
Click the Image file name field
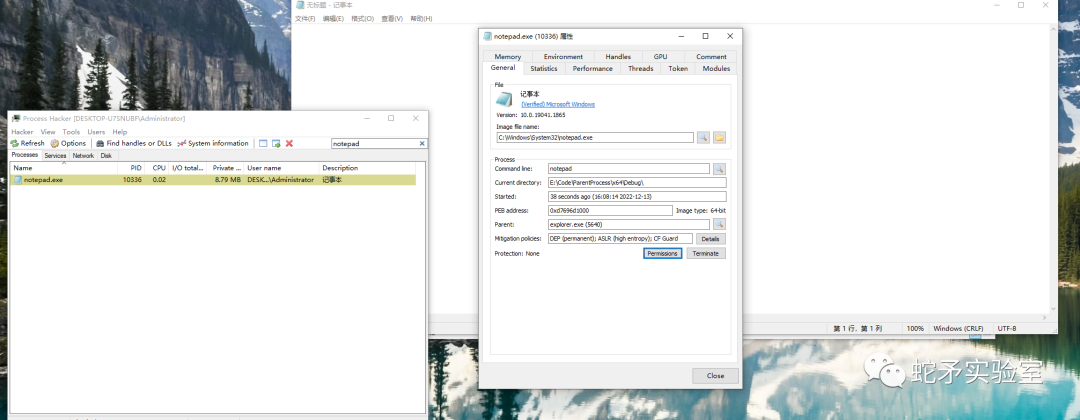tap(594, 138)
